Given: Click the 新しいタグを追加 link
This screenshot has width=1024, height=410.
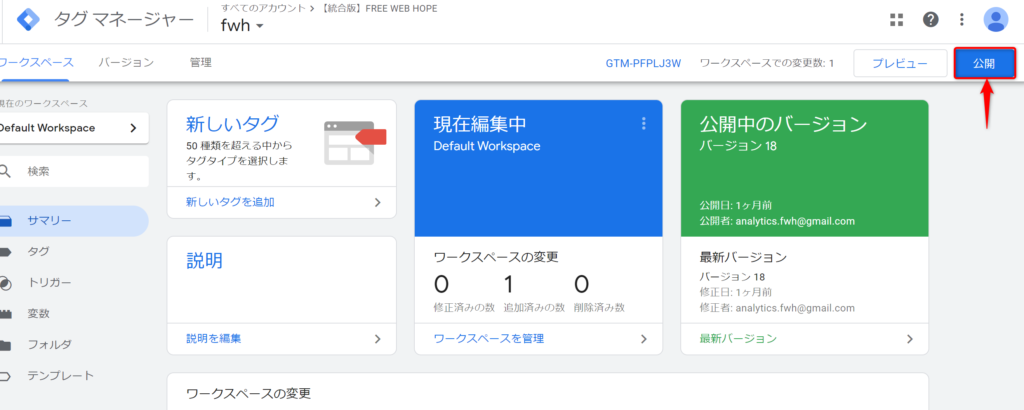Looking at the screenshot, I should [x=231, y=202].
